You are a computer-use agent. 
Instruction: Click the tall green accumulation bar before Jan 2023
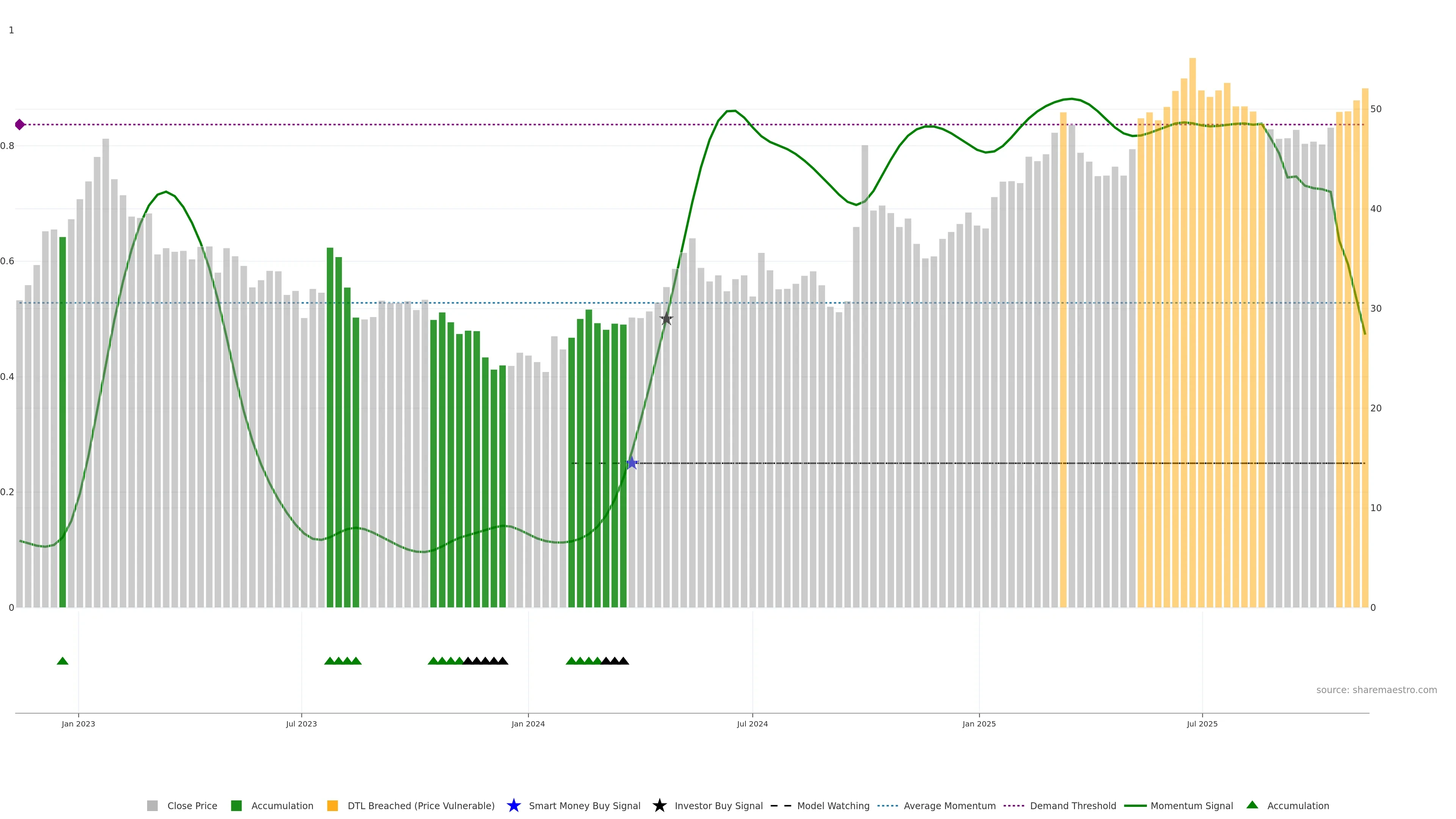pyautogui.click(x=63, y=422)
